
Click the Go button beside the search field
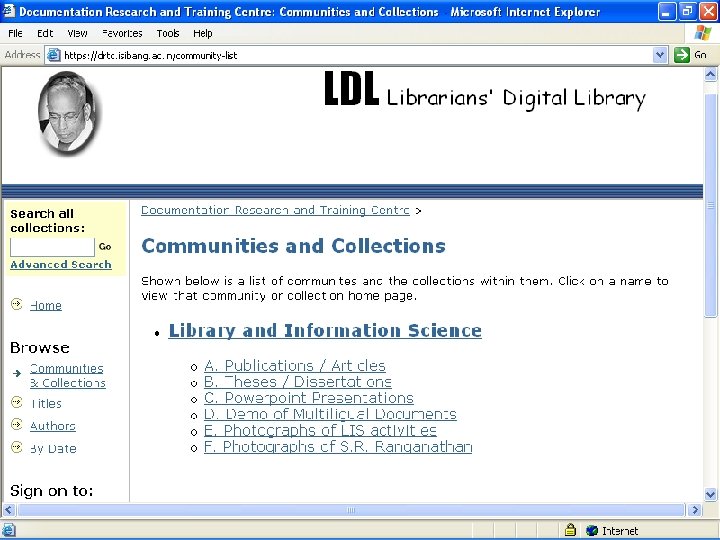pyautogui.click(x=105, y=247)
